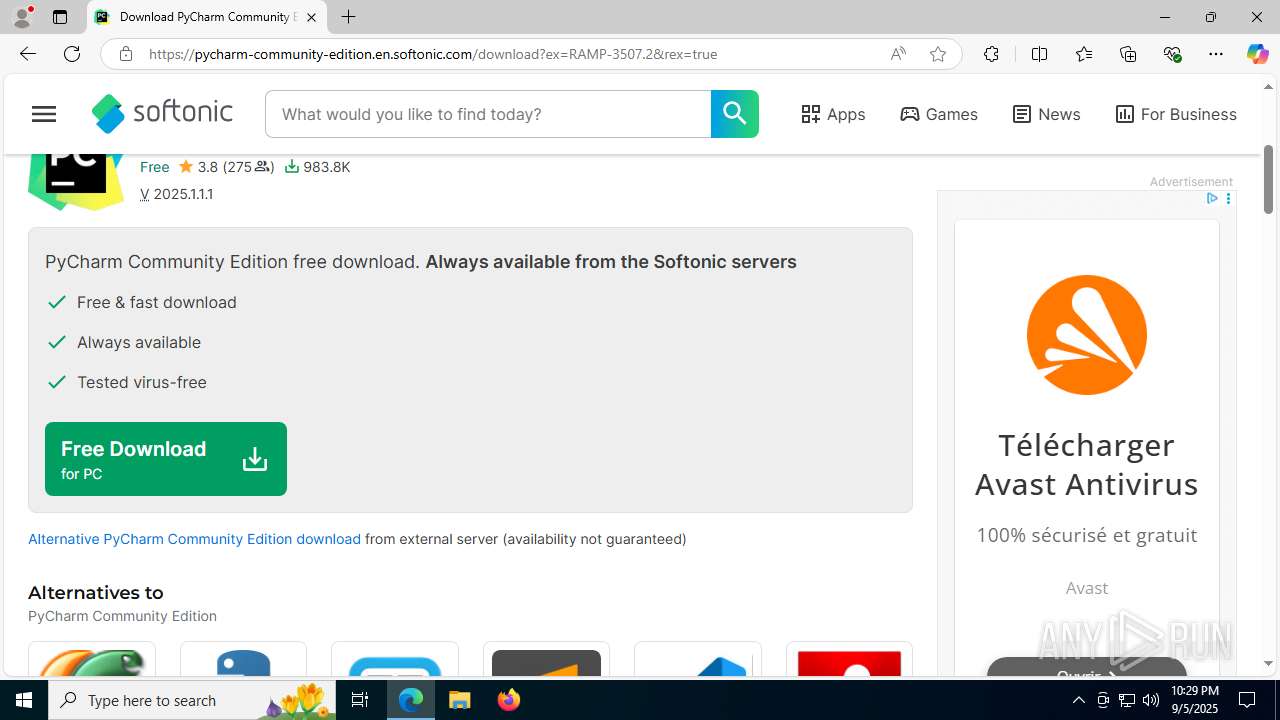This screenshot has height=720, width=1280.
Task: Click the PyCharm app icon
Action: pos(76,180)
